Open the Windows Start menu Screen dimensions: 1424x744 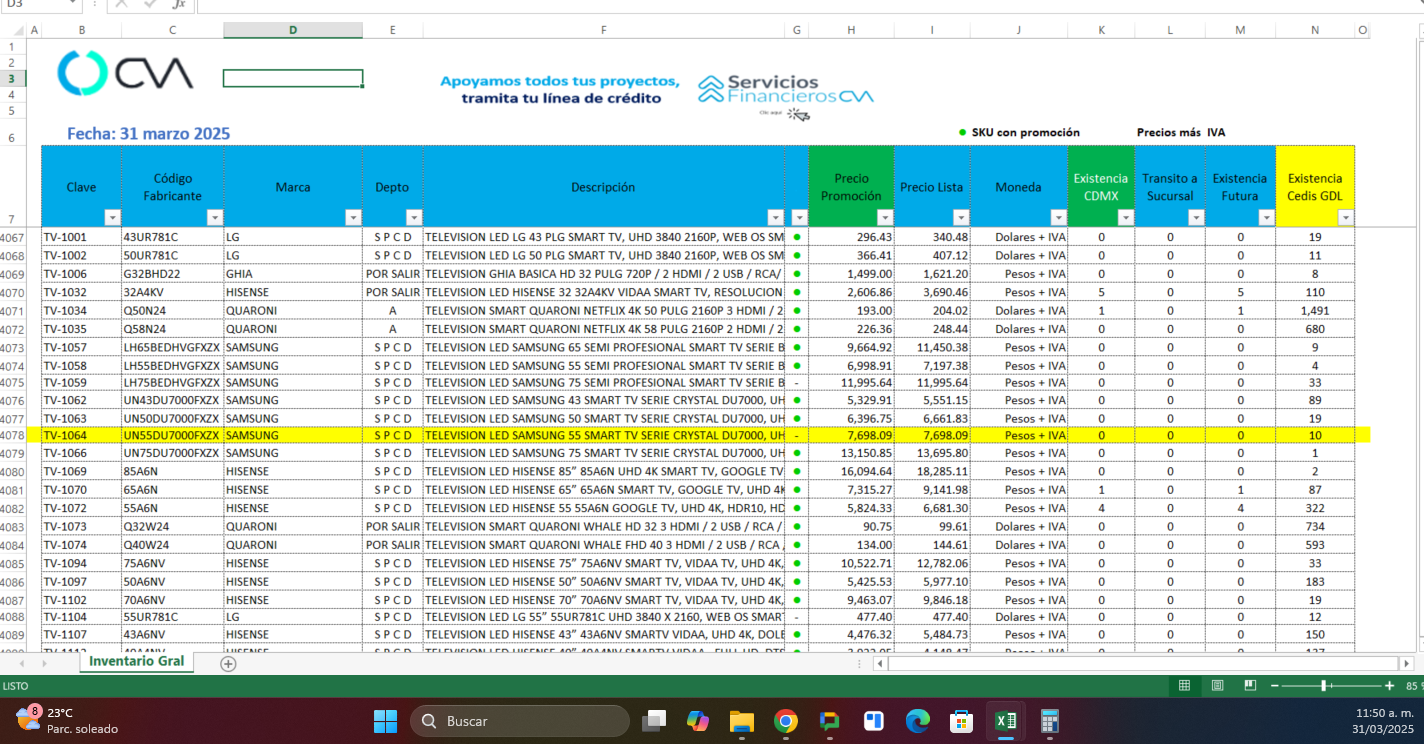pyautogui.click(x=385, y=721)
